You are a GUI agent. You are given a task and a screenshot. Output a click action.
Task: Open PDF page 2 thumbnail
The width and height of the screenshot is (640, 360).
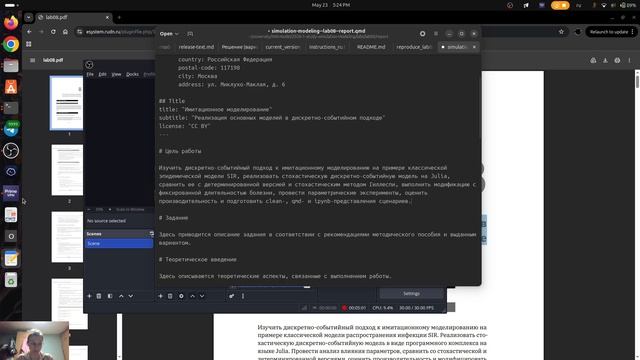tap(67, 170)
